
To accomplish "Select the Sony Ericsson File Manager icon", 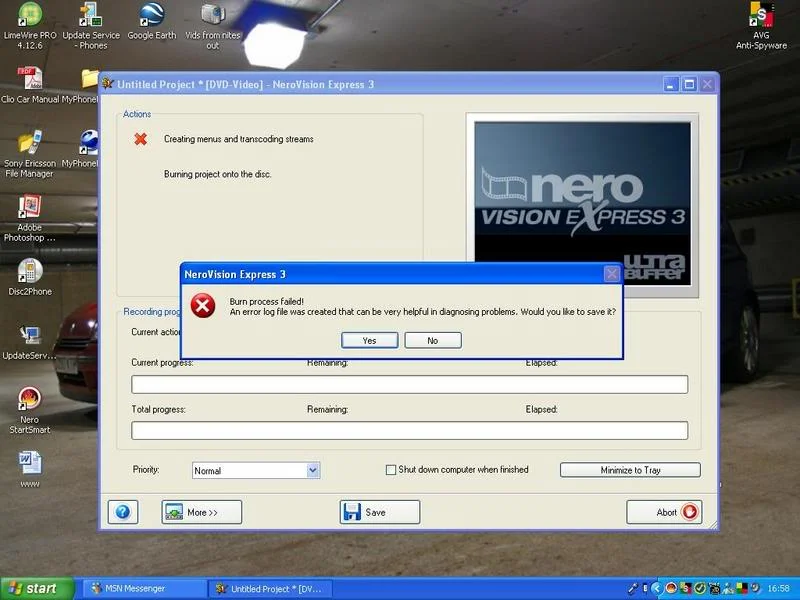I will tap(30, 154).
